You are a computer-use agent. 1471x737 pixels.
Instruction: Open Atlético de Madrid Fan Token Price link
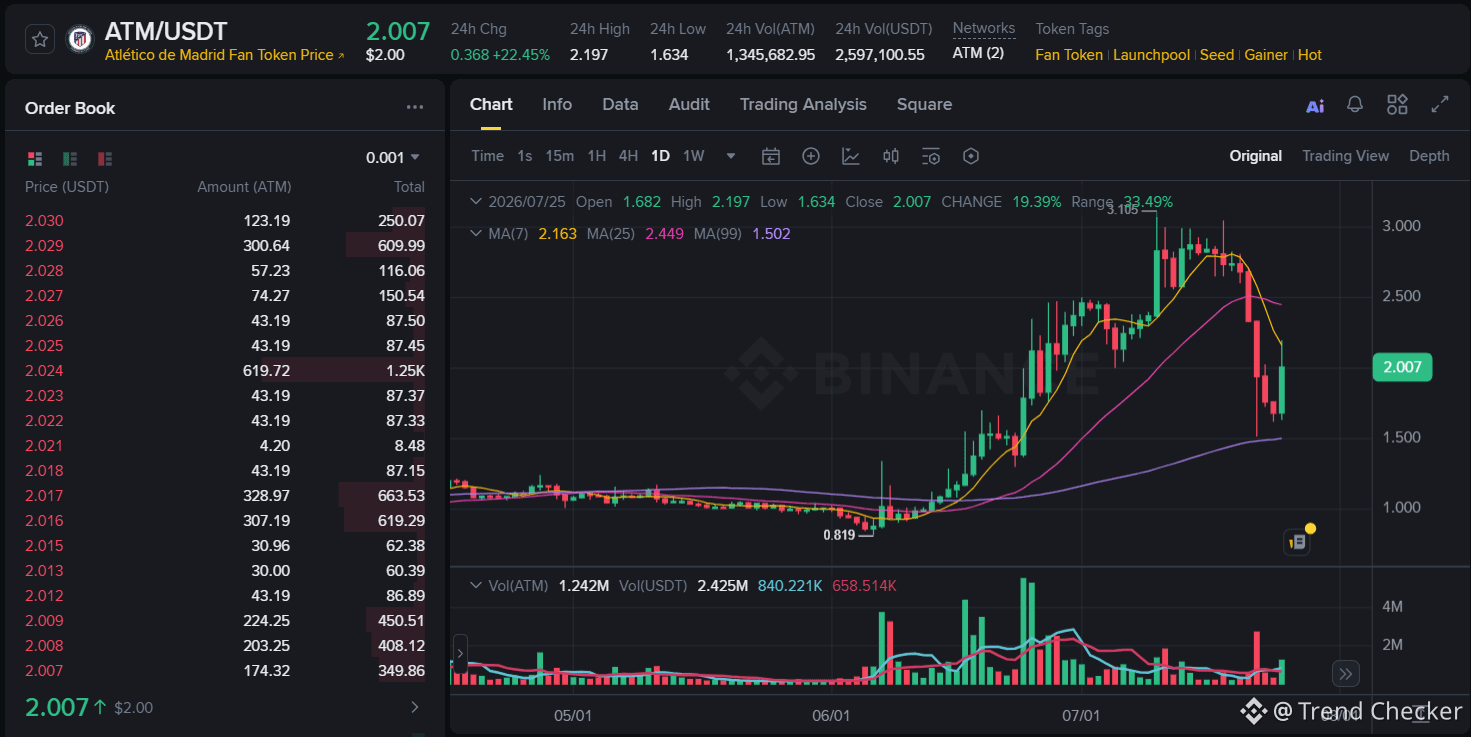pyautogui.click(x=224, y=55)
